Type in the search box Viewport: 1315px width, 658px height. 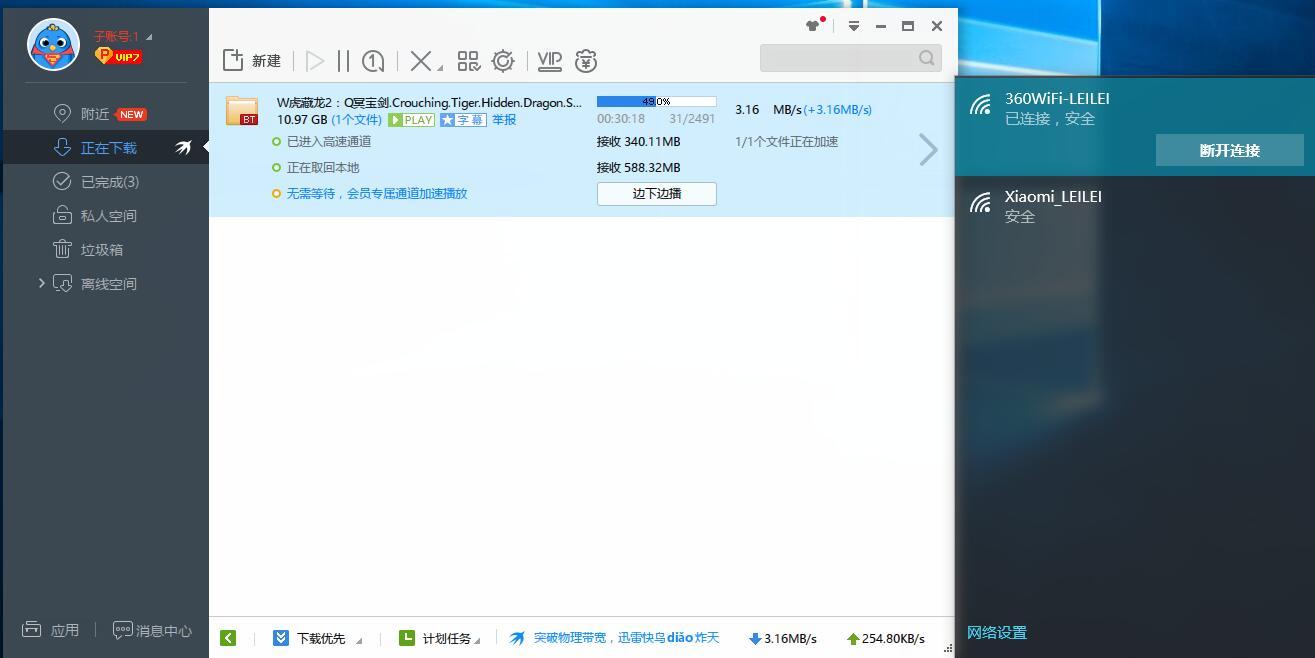845,58
